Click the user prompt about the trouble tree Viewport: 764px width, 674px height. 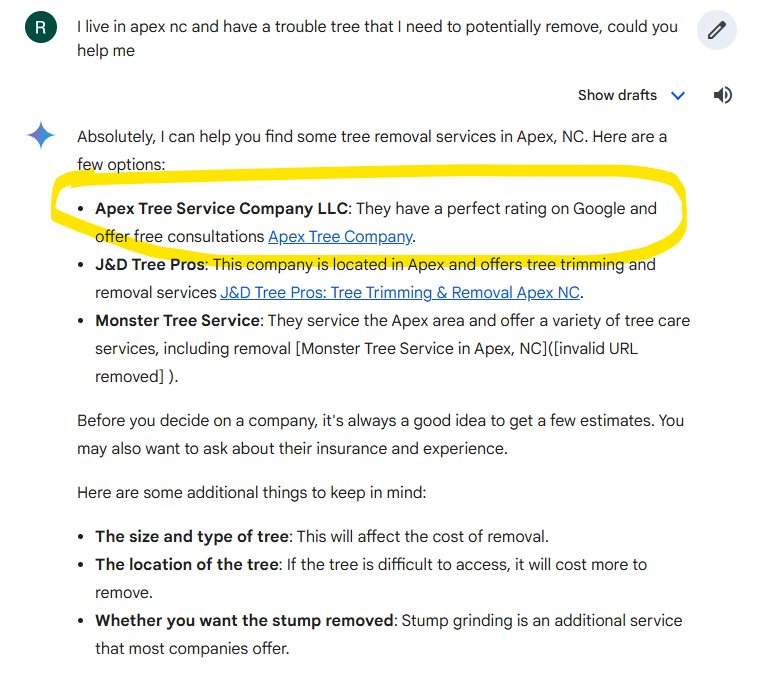click(x=377, y=38)
